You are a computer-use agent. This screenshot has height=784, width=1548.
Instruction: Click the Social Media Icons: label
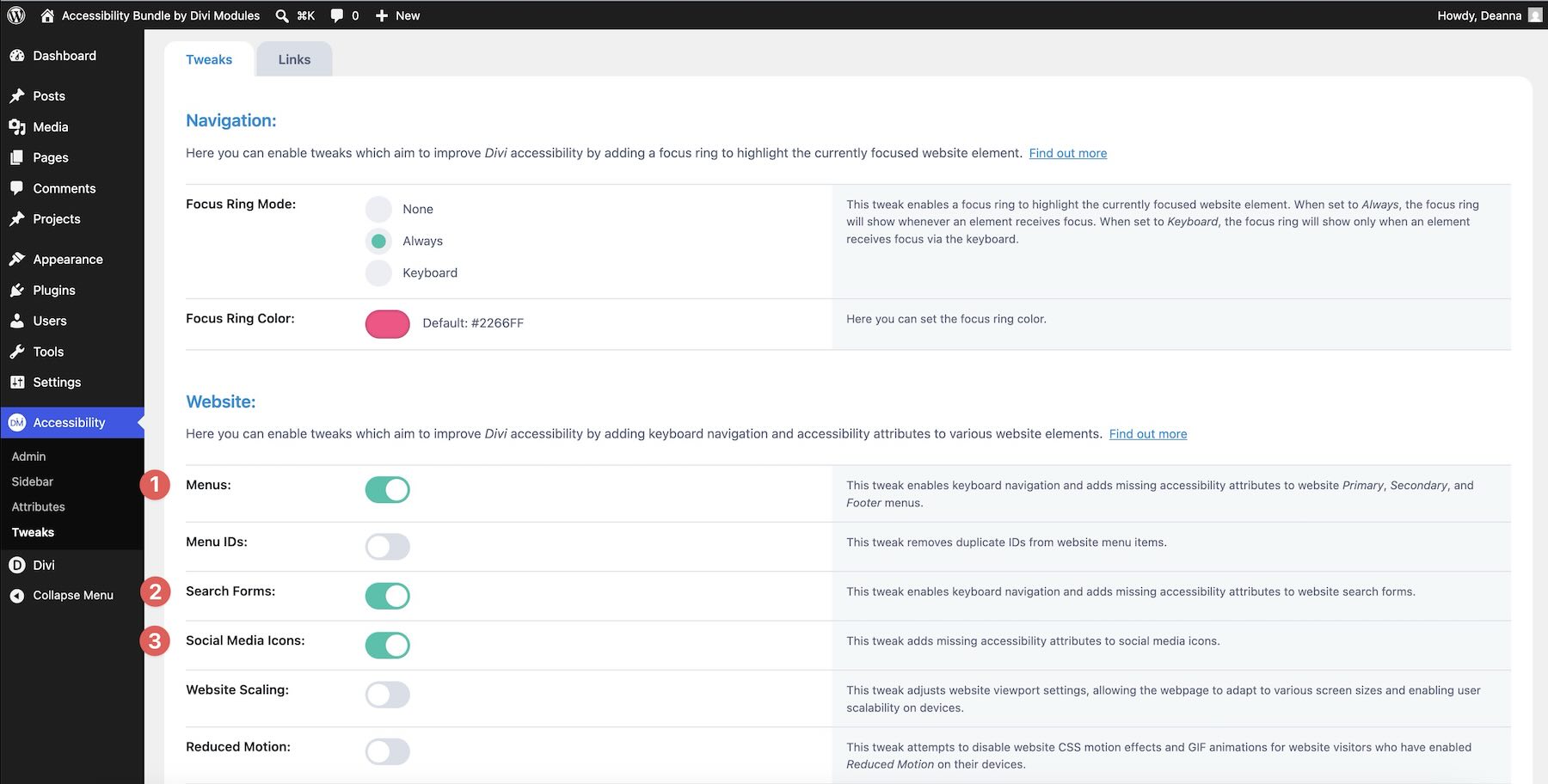pos(245,640)
